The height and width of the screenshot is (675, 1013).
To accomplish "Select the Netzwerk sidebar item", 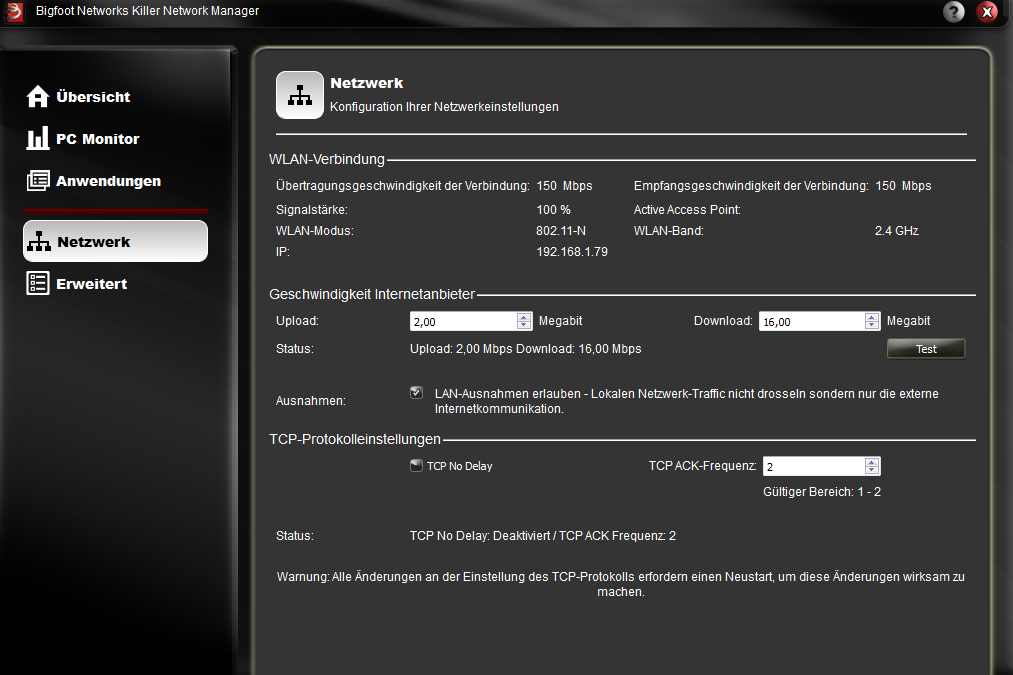I will pyautogui.click(x=116, y=242).
